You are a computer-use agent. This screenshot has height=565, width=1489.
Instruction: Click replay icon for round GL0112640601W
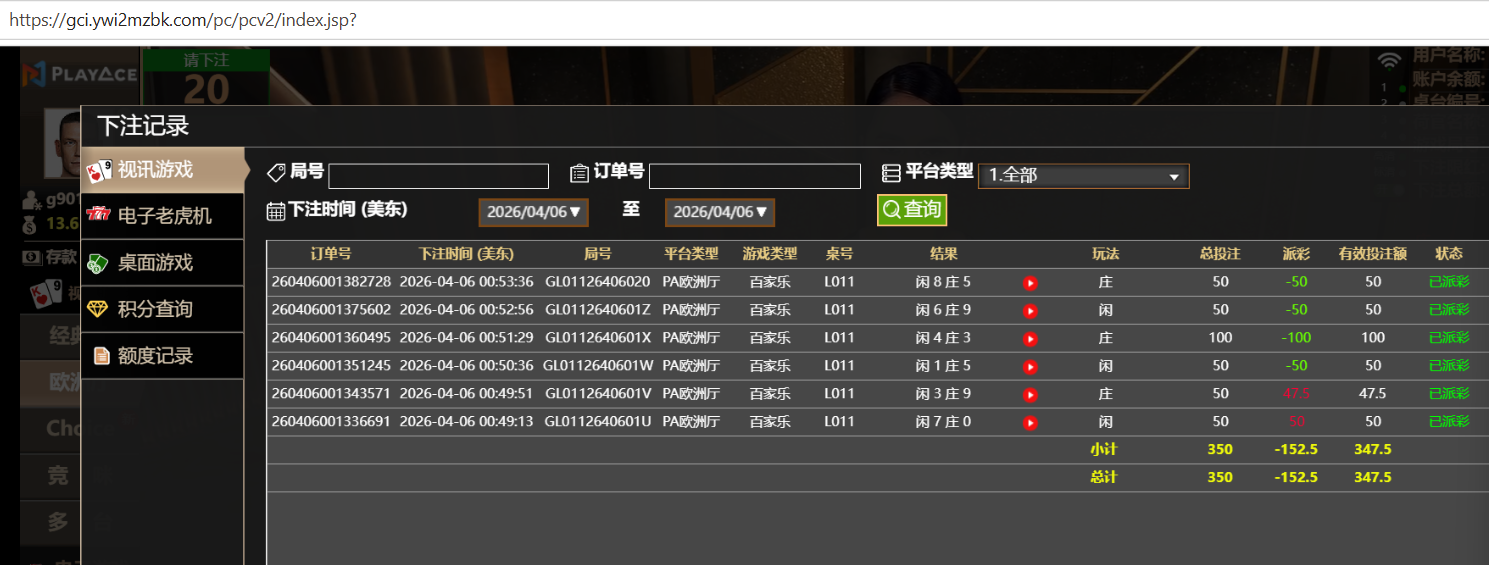1030,367
